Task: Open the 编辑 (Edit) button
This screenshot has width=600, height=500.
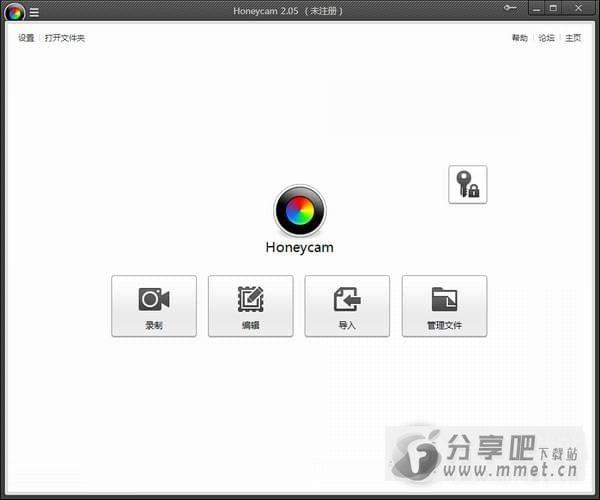Action: [251, 306]
